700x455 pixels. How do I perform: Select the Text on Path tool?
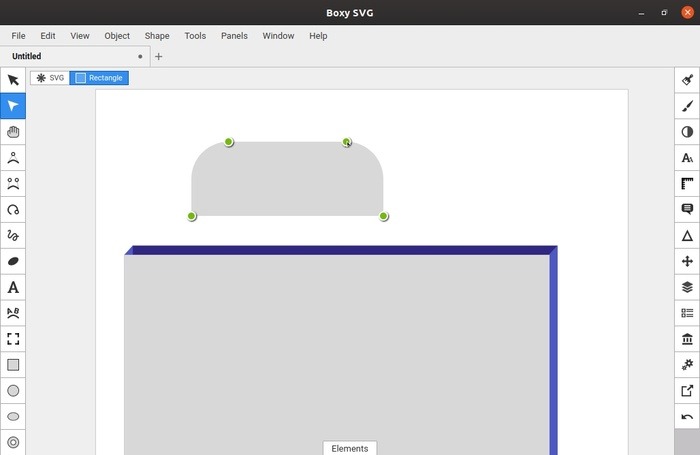[13, 313]
